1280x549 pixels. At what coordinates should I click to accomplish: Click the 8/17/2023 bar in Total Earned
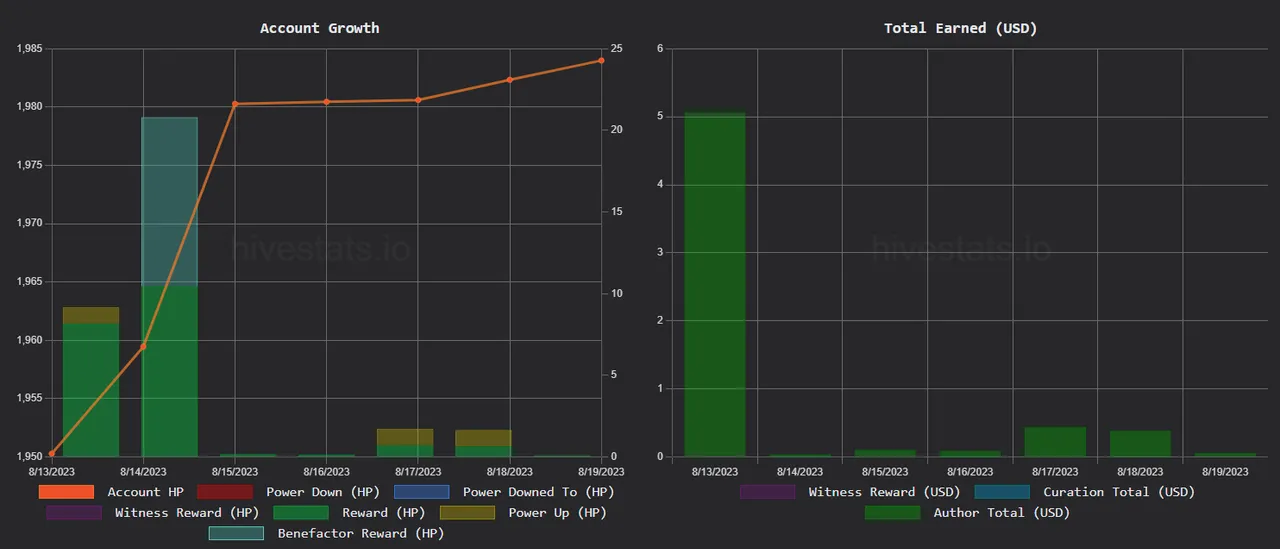[x=1056, y=442]
